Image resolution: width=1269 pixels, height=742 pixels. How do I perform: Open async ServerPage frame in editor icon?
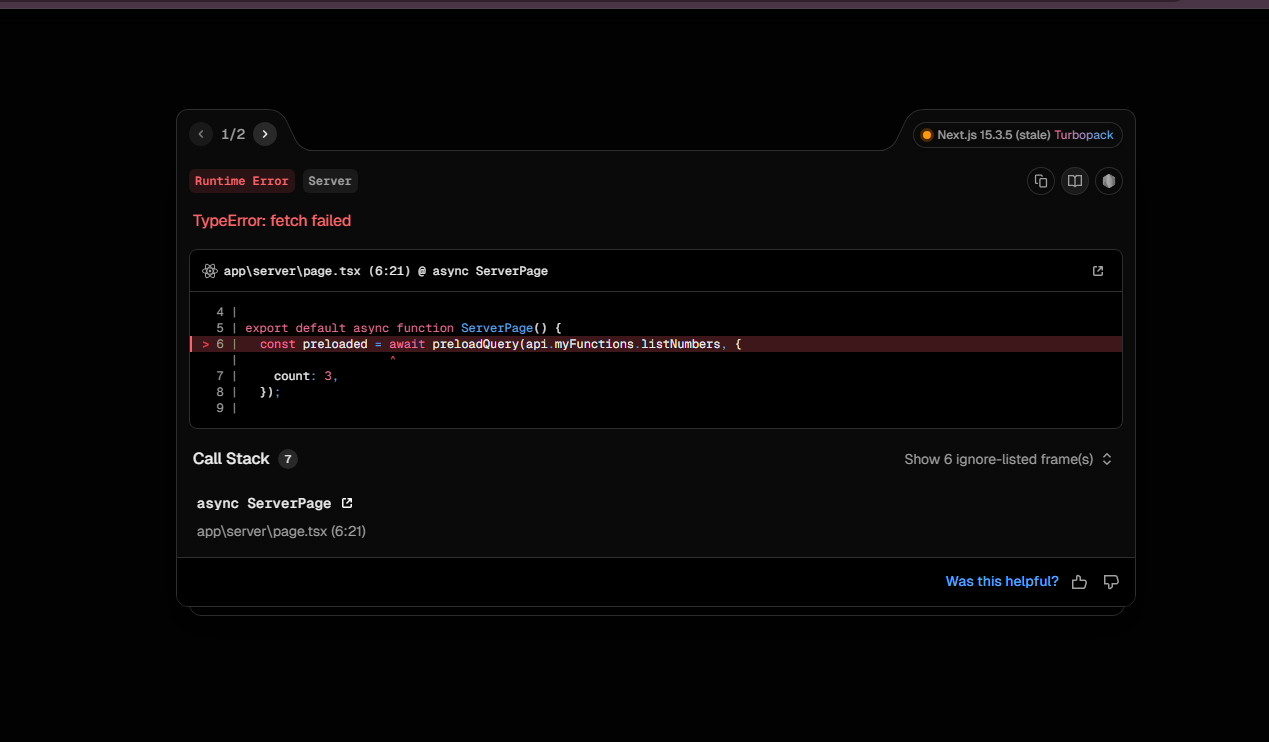coord(347,503)
